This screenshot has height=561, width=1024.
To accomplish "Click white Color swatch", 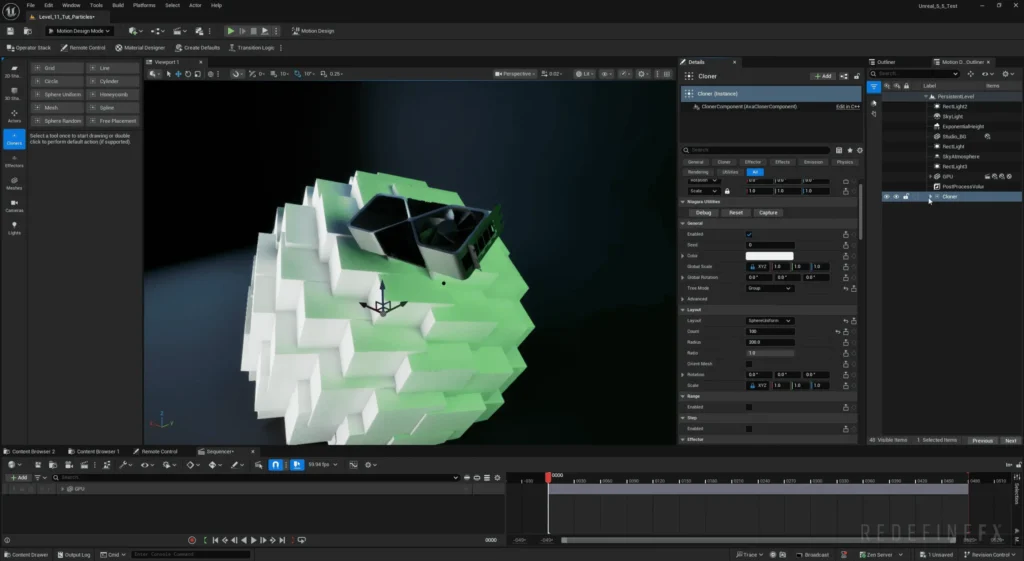I will 769,256.
